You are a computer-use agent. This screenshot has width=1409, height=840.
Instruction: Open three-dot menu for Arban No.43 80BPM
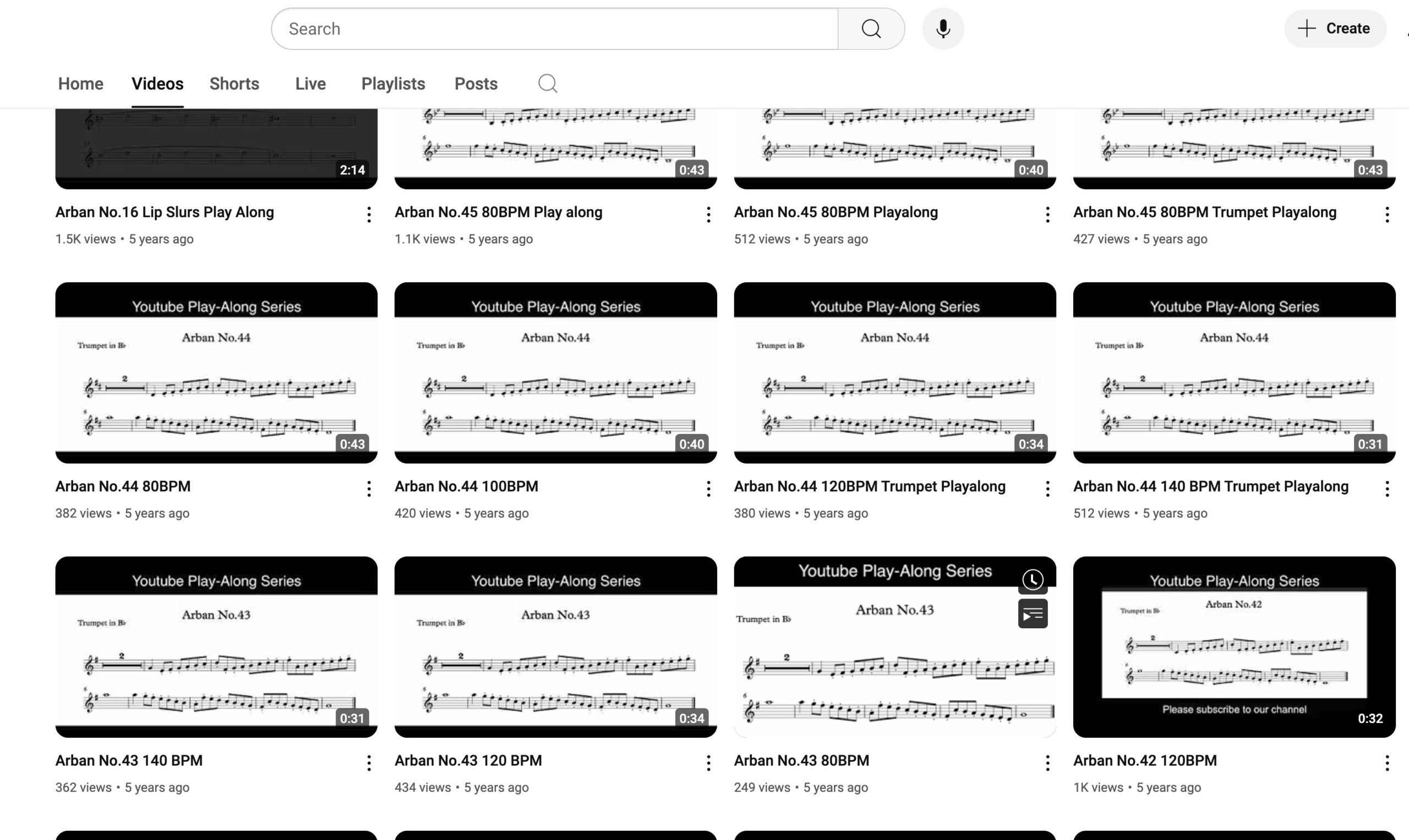(x=1047, y=763)
